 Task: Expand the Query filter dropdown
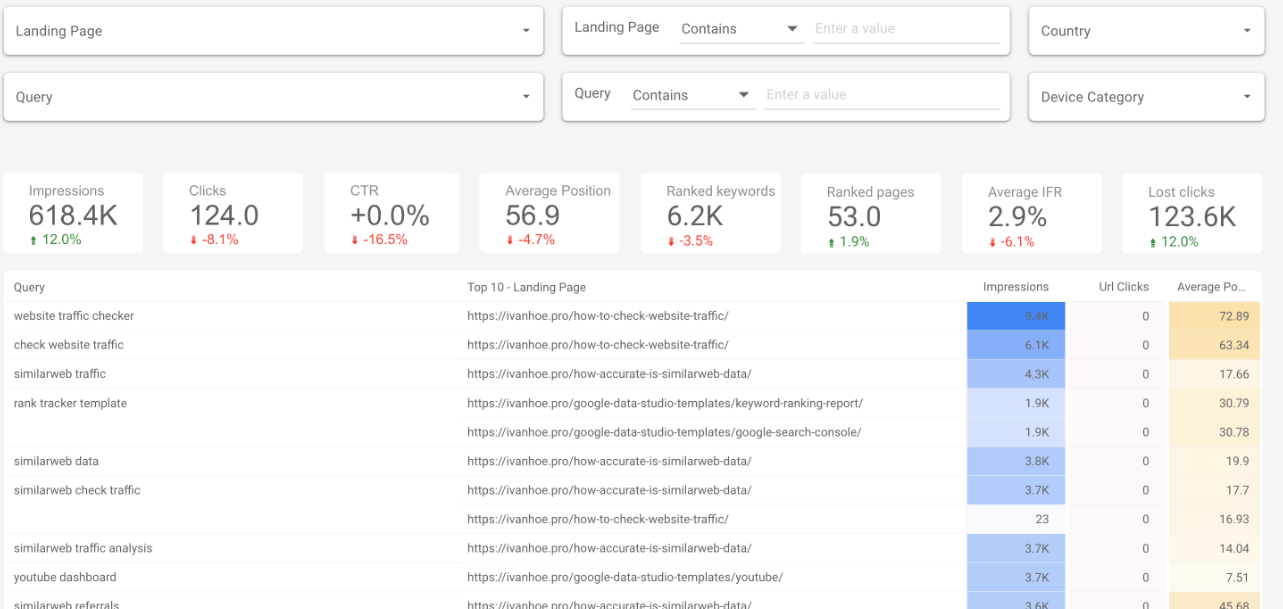click(x=273, y=97)
